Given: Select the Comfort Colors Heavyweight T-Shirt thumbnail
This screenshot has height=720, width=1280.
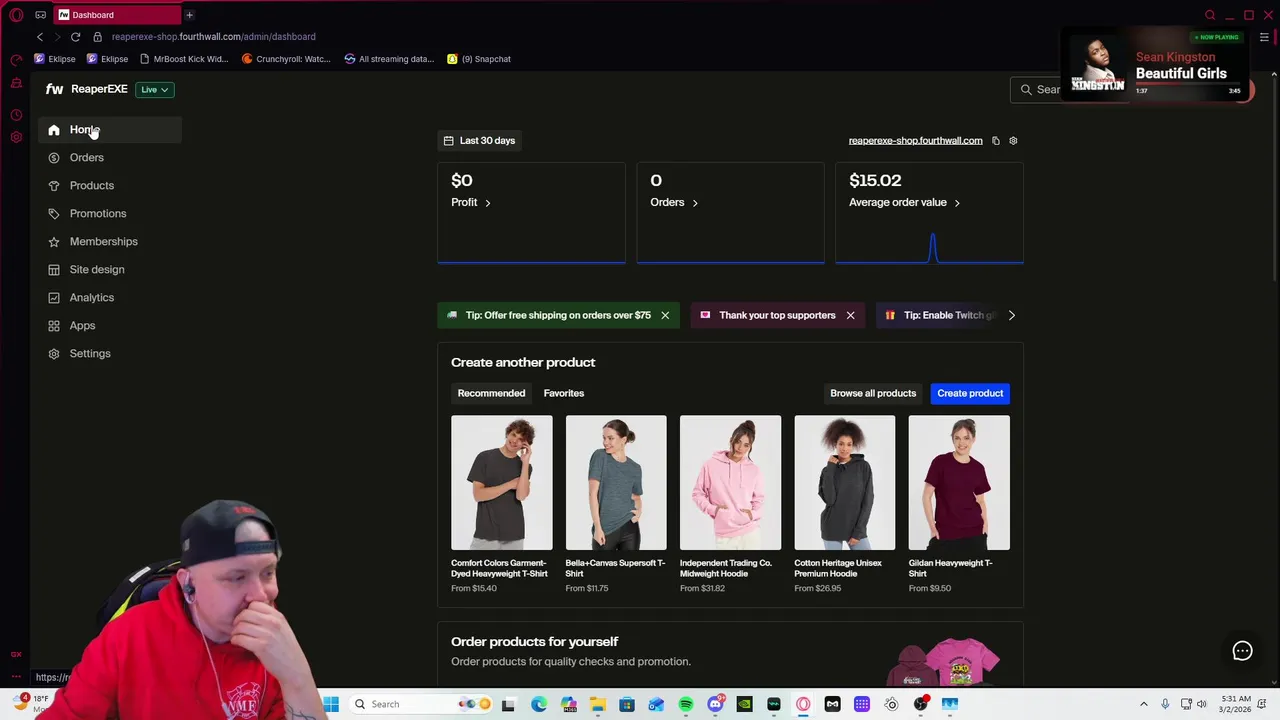Looking at the screenshot, I should pyautogui.click(x=502, y=483).
